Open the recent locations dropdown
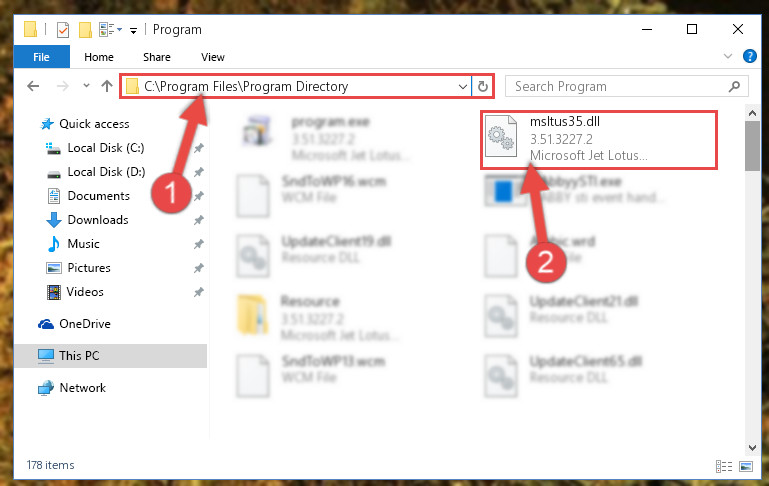Viewport: 769px width, 486px height. point(86,86)
